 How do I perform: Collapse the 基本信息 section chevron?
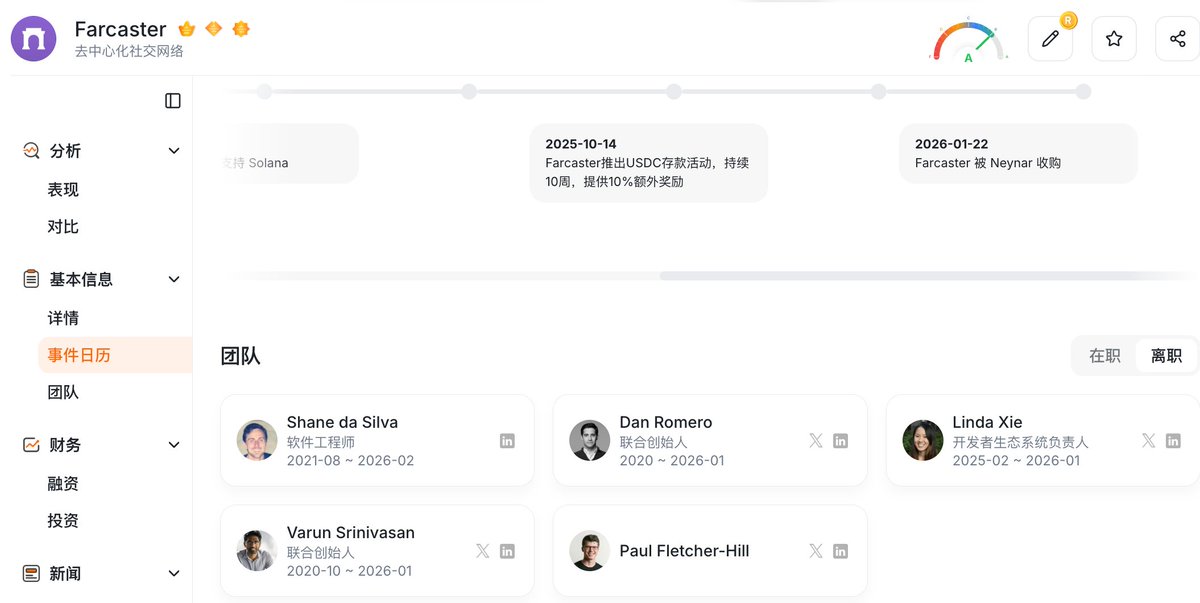coord(174,280)
